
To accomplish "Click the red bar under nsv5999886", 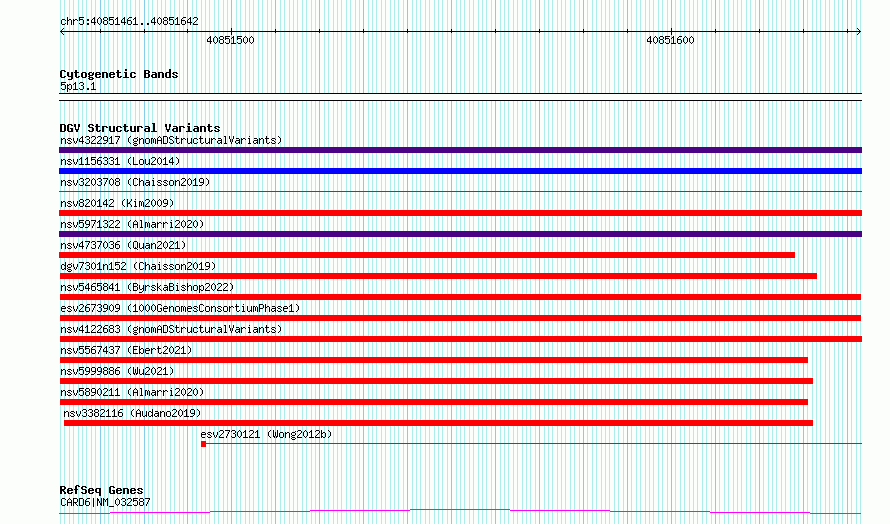I will pyautogui.click(x=436, y=381).
